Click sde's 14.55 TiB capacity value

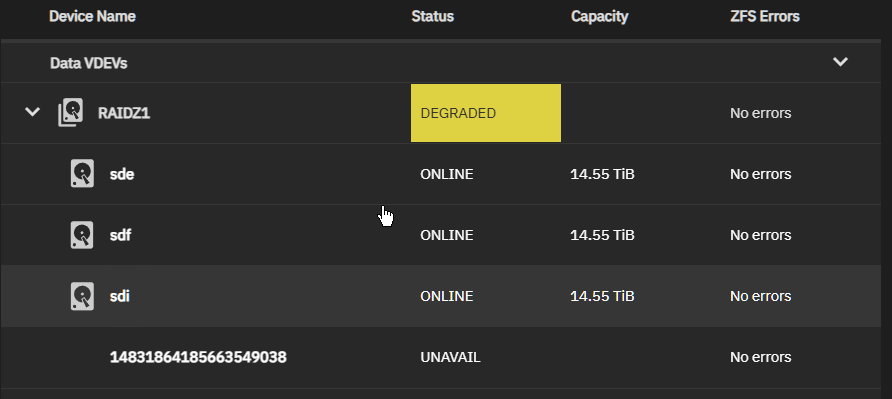(602, 174)
